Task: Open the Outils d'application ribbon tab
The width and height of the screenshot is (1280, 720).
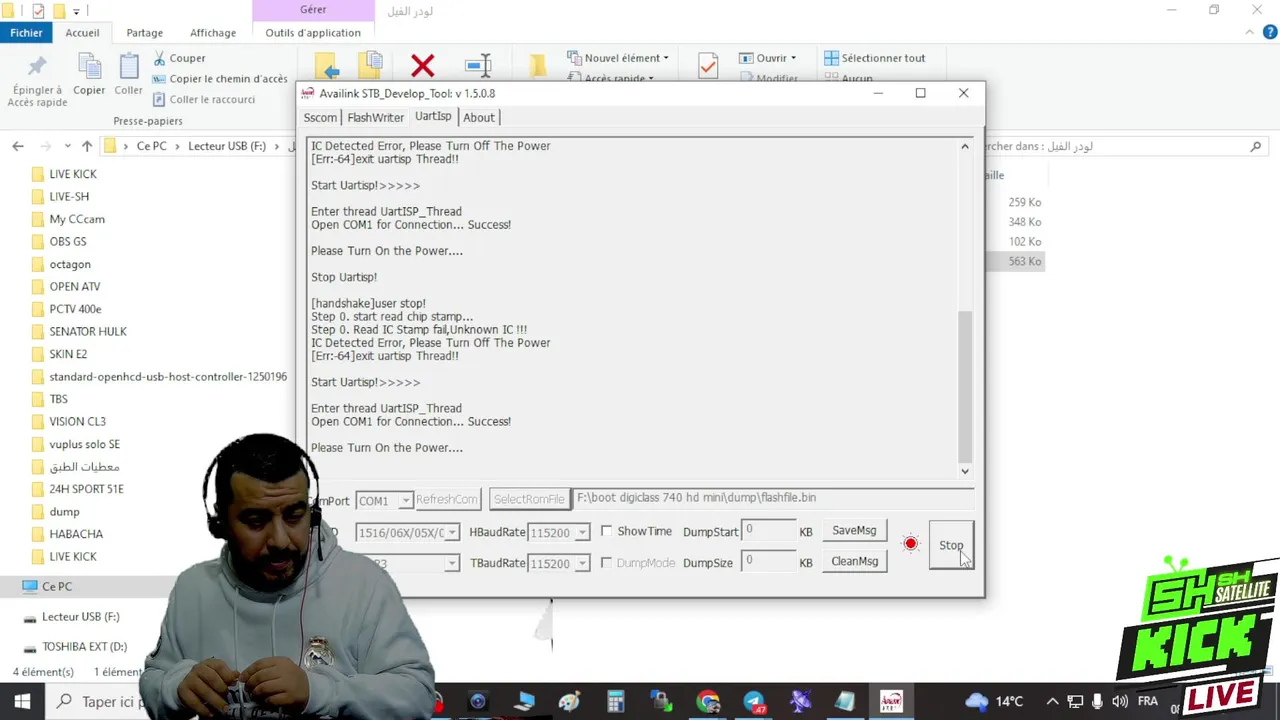Action: click(313, 32)
